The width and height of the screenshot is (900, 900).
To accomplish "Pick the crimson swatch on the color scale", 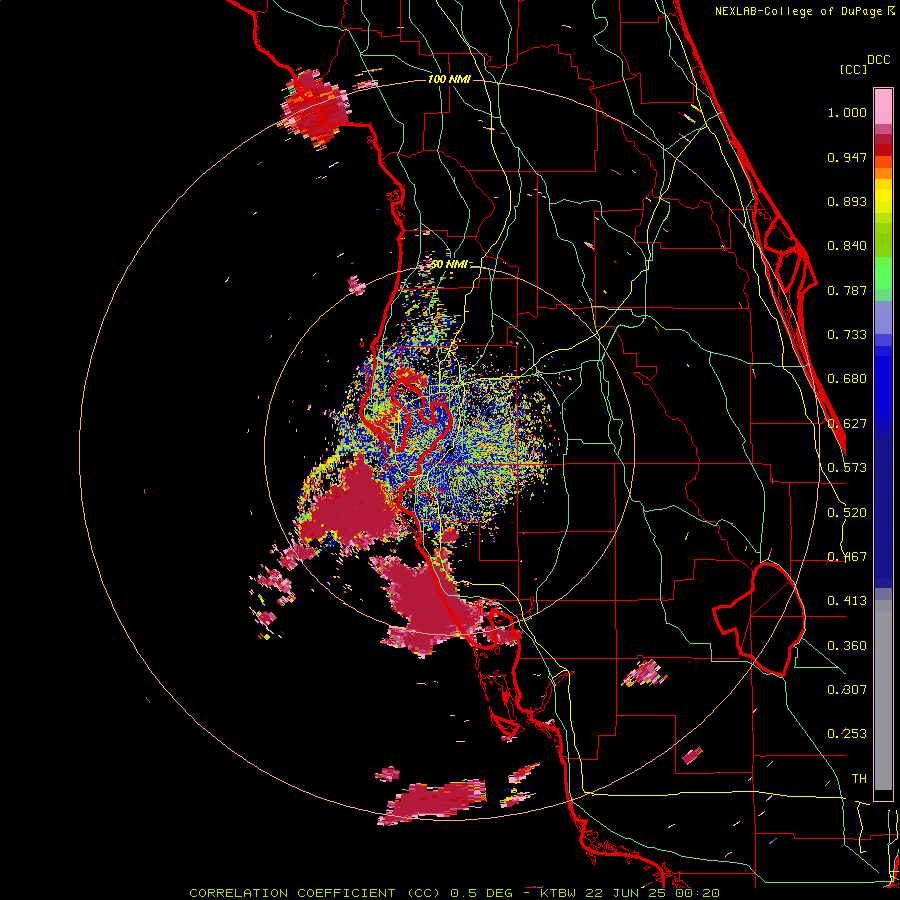I will pyautogui.click(x=883, y=139).
